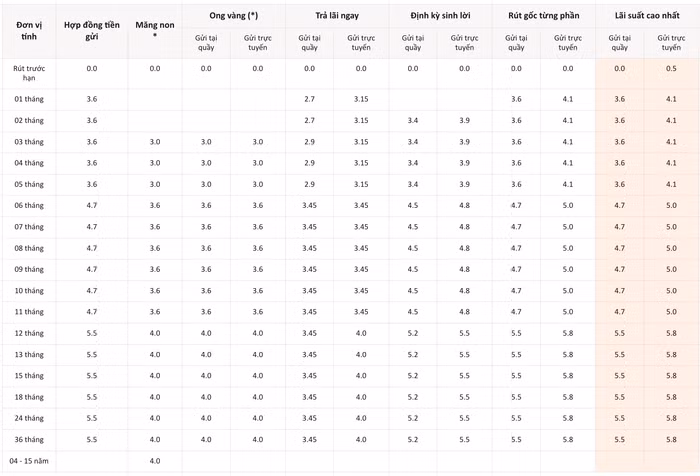Viewport: 700px width, 476px height.
Task: Select the "Ong vàng (*)" group header
Action: pos(232,15)
